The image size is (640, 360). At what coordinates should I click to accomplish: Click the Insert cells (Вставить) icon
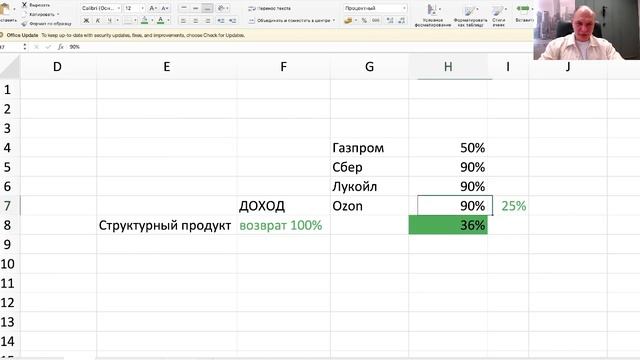tap(524, 9)
